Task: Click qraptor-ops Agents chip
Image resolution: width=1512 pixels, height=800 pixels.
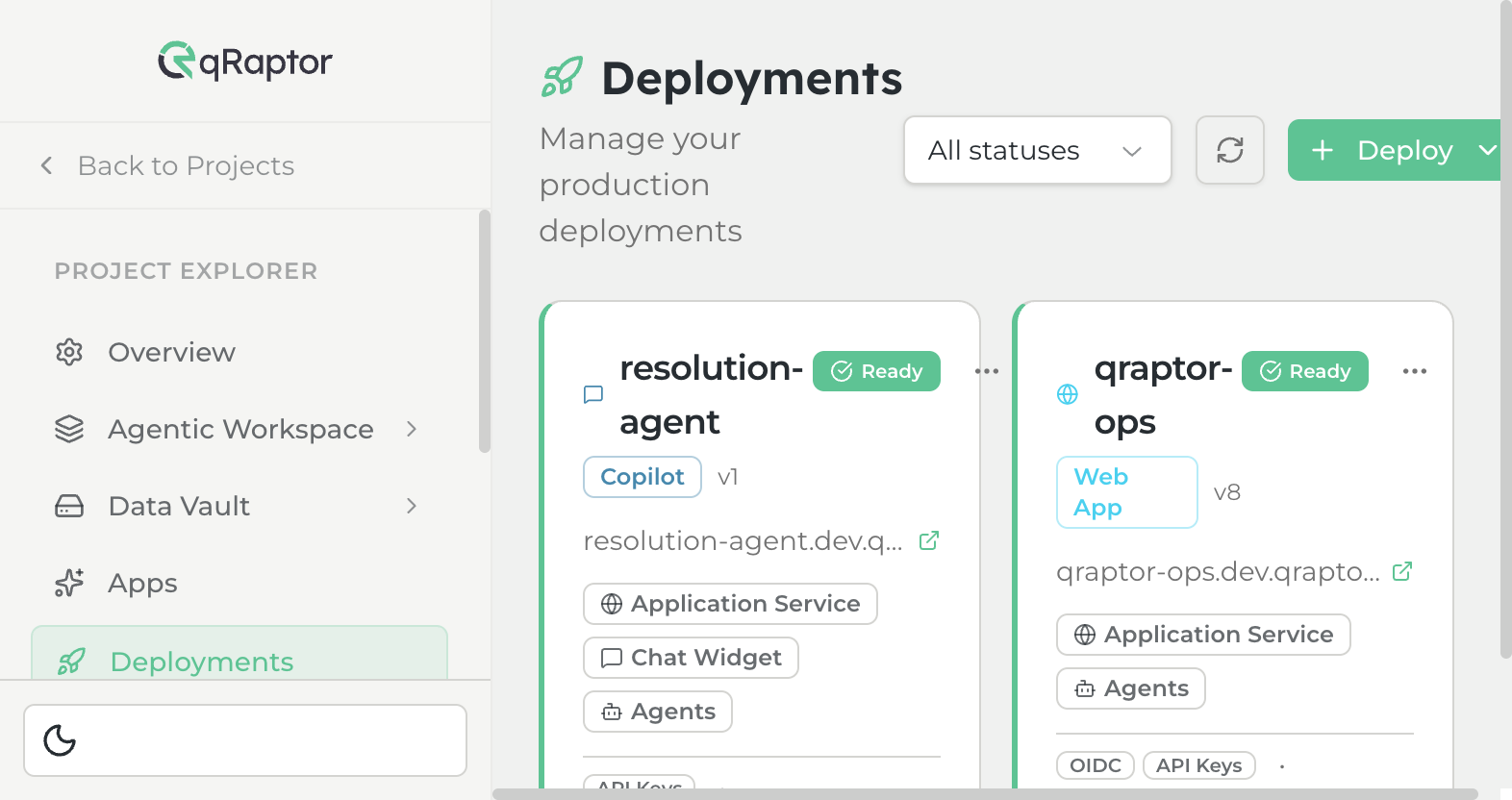Action: pos(1131,688)
